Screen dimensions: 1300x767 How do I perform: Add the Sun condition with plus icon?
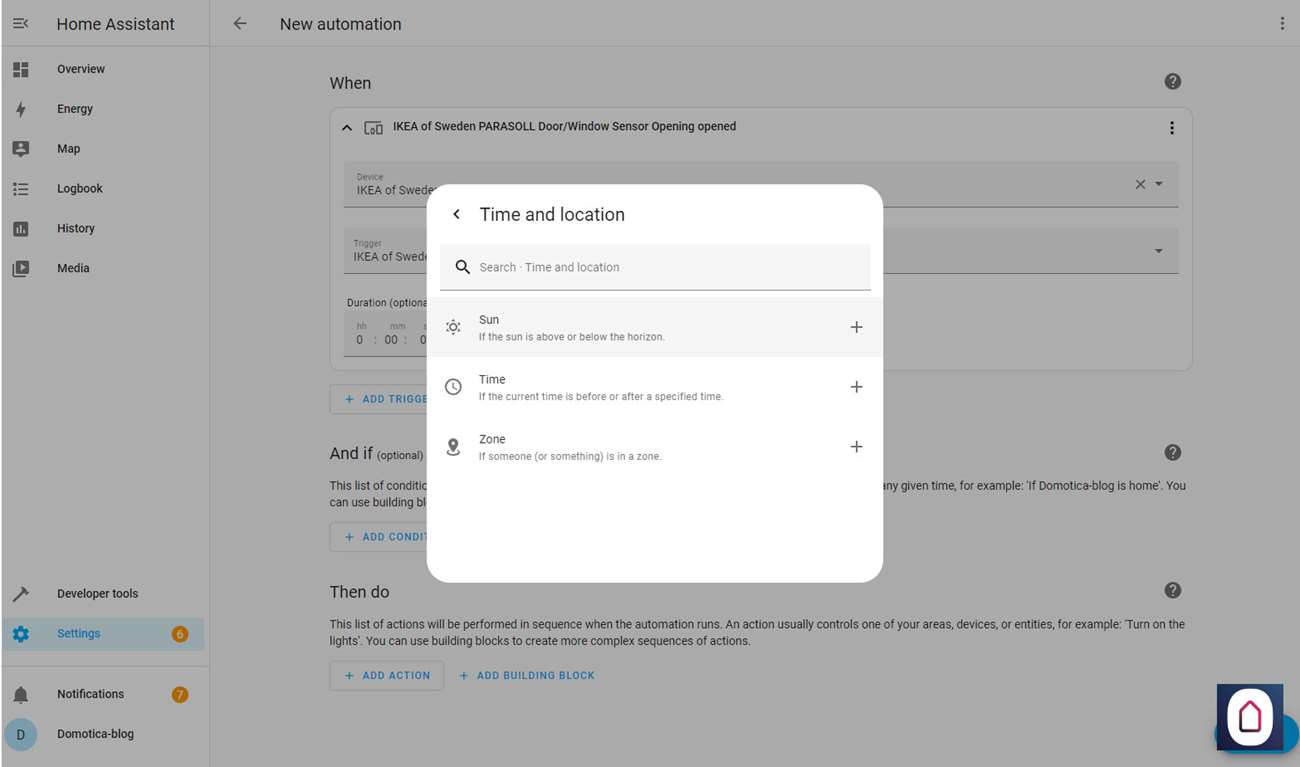click(x=856, y=327)
